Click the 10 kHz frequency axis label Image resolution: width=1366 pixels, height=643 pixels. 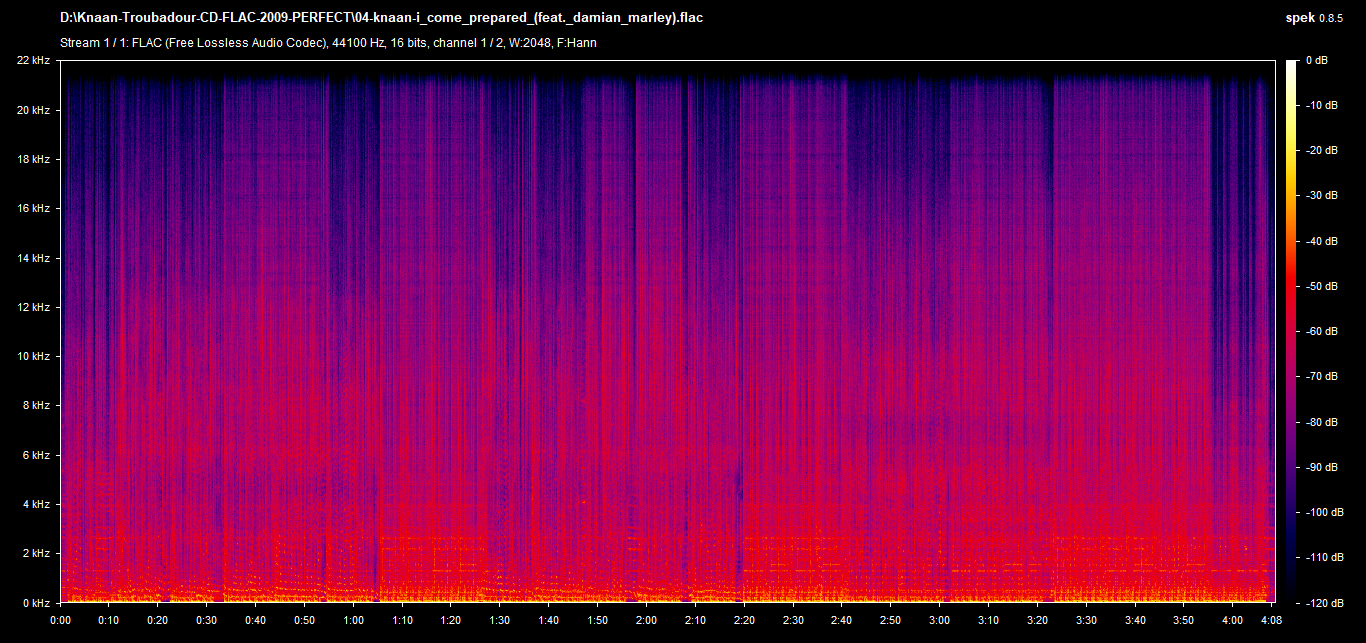point(33,357)
